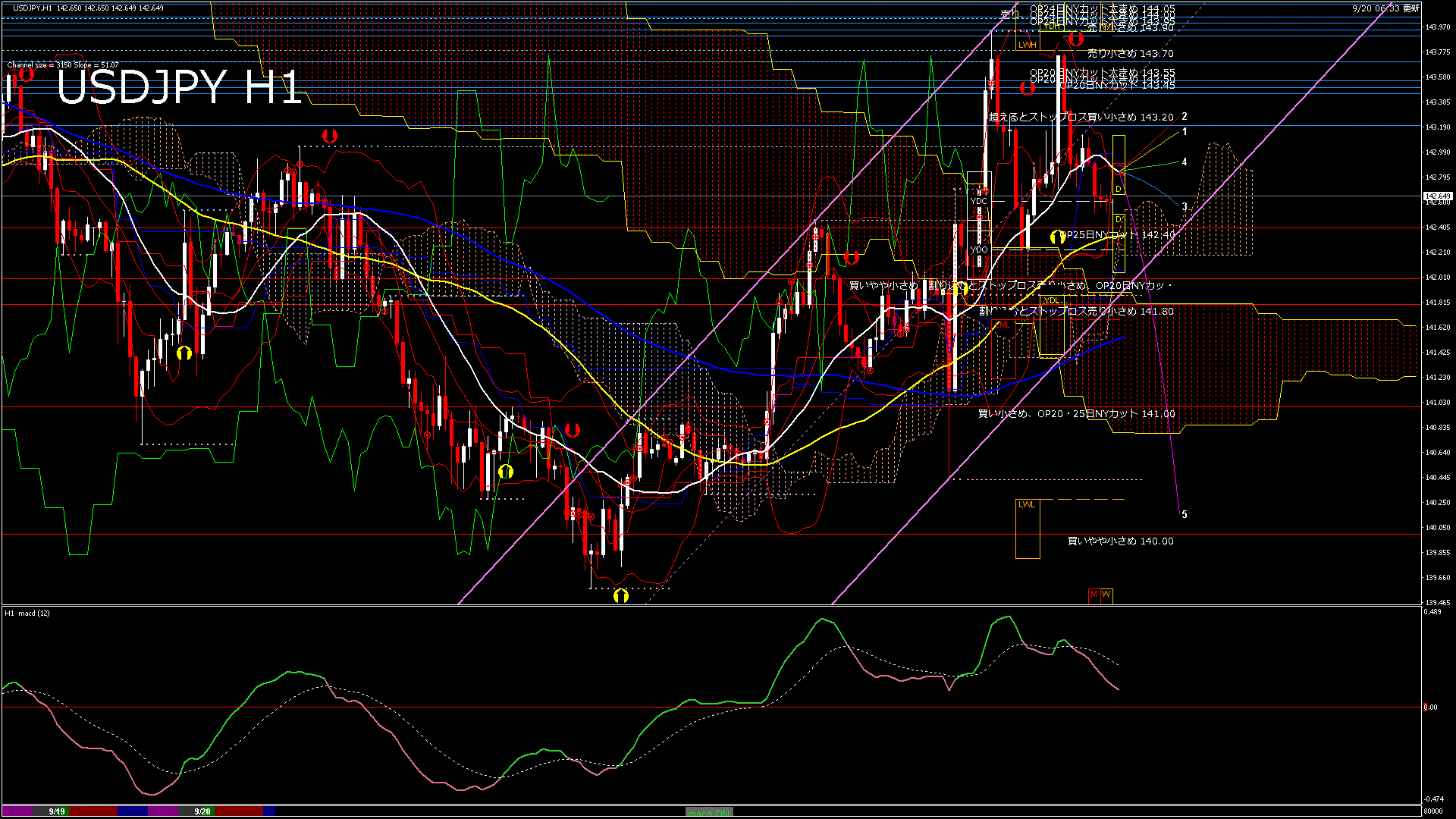The width and height of the screenshot is (1456, 819).
Task: Select the YDL box label
Action: click(1052, 301)
